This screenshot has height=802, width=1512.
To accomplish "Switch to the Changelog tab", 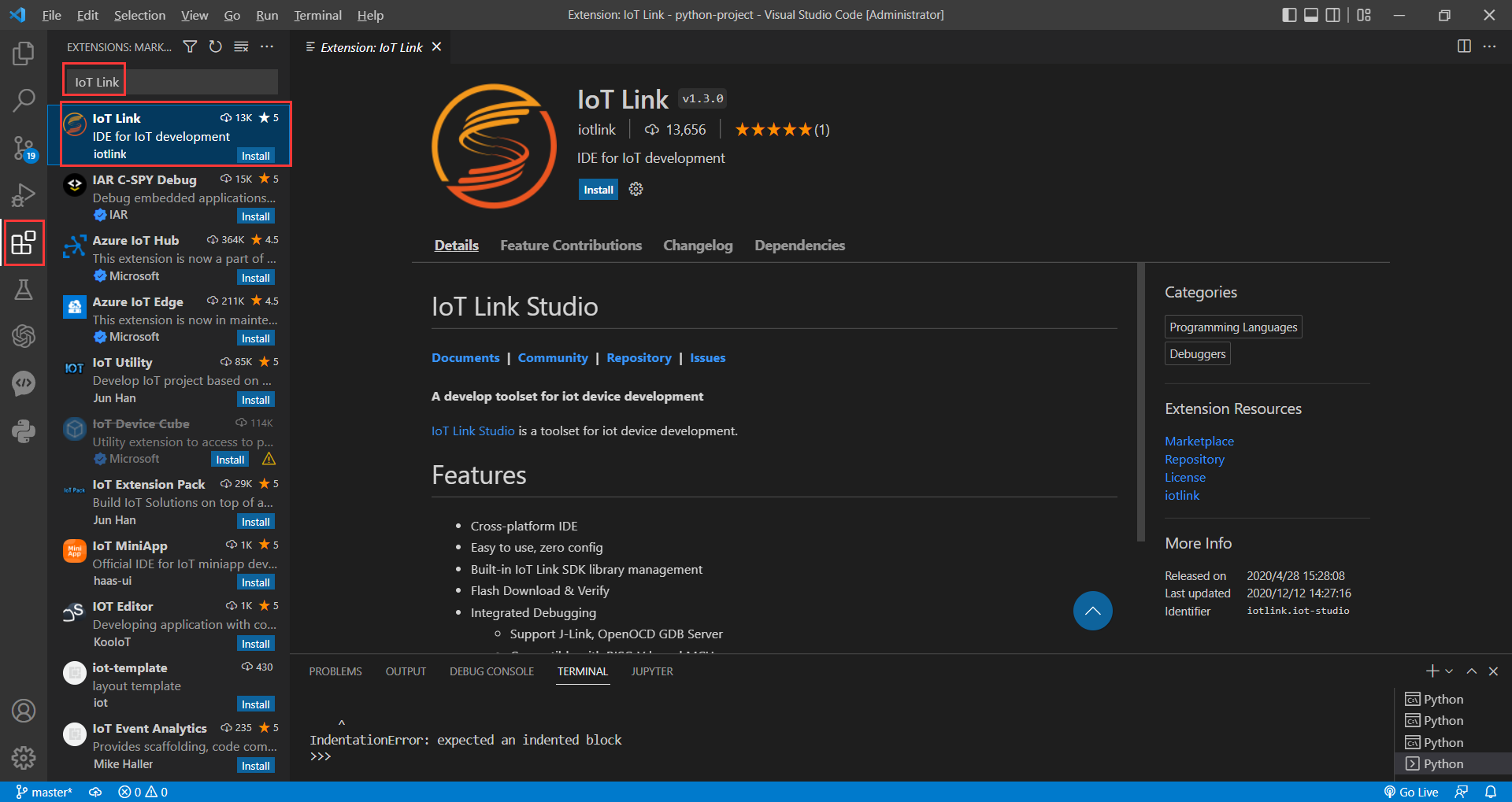I will 698,246.
